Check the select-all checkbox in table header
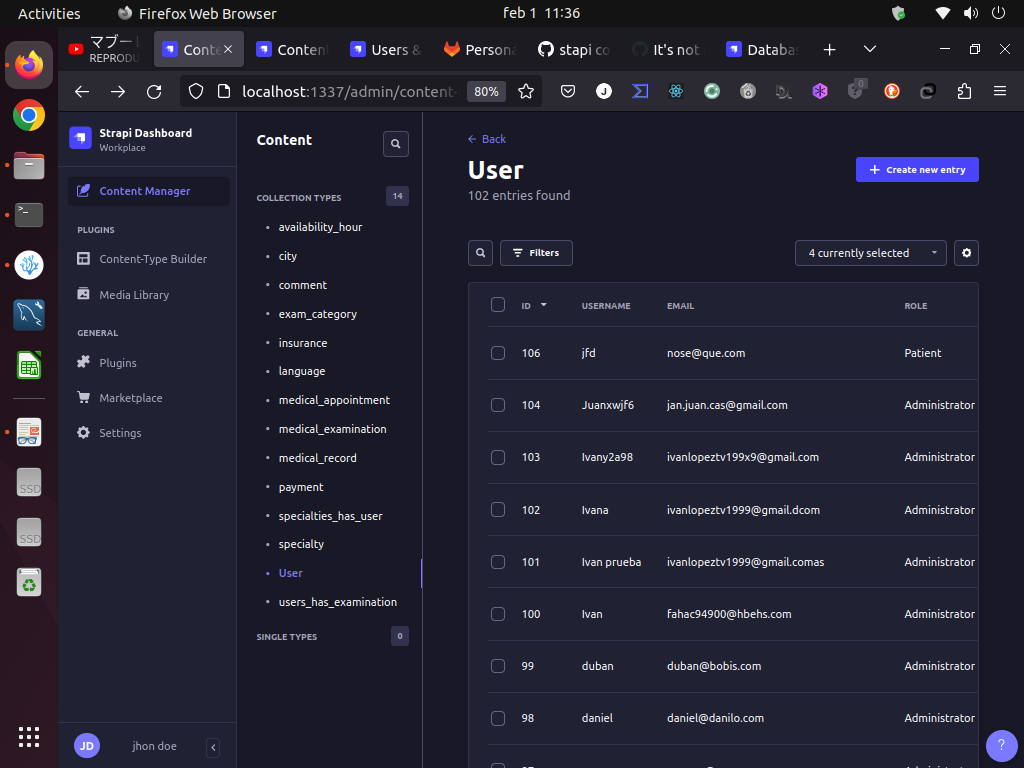 (x=498, y=305)
